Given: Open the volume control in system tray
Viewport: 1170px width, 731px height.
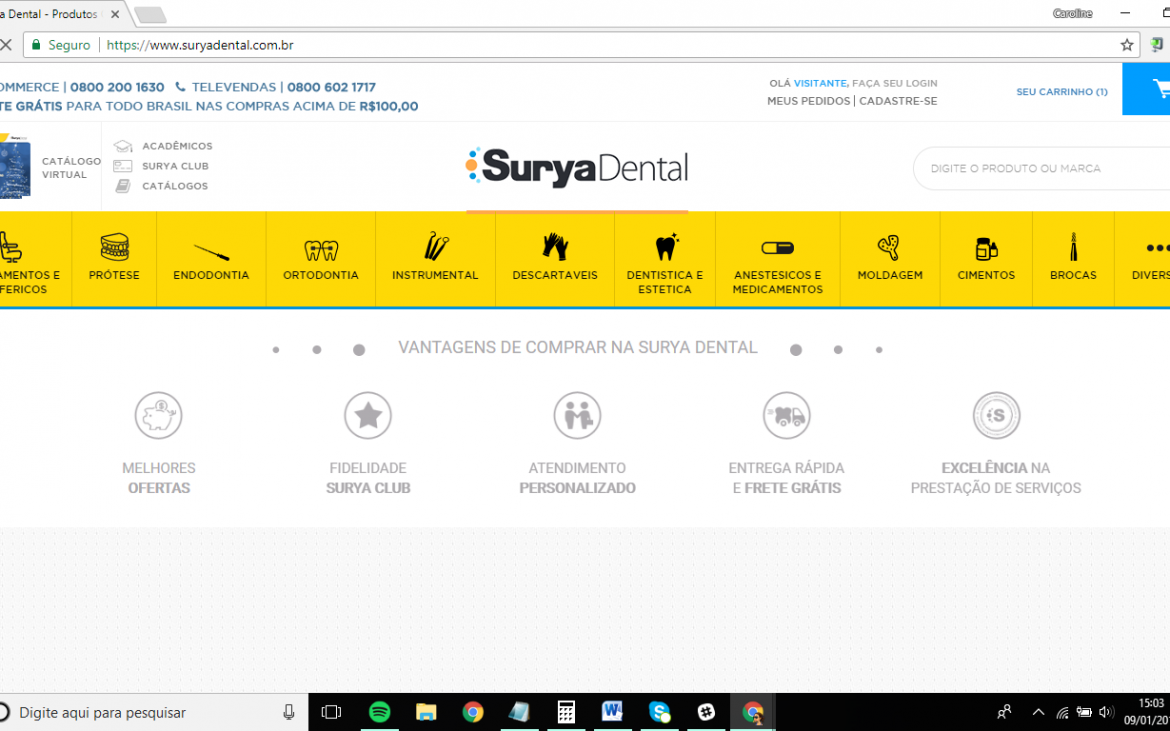Looking at the screenshot, I should click(1107, 712).
